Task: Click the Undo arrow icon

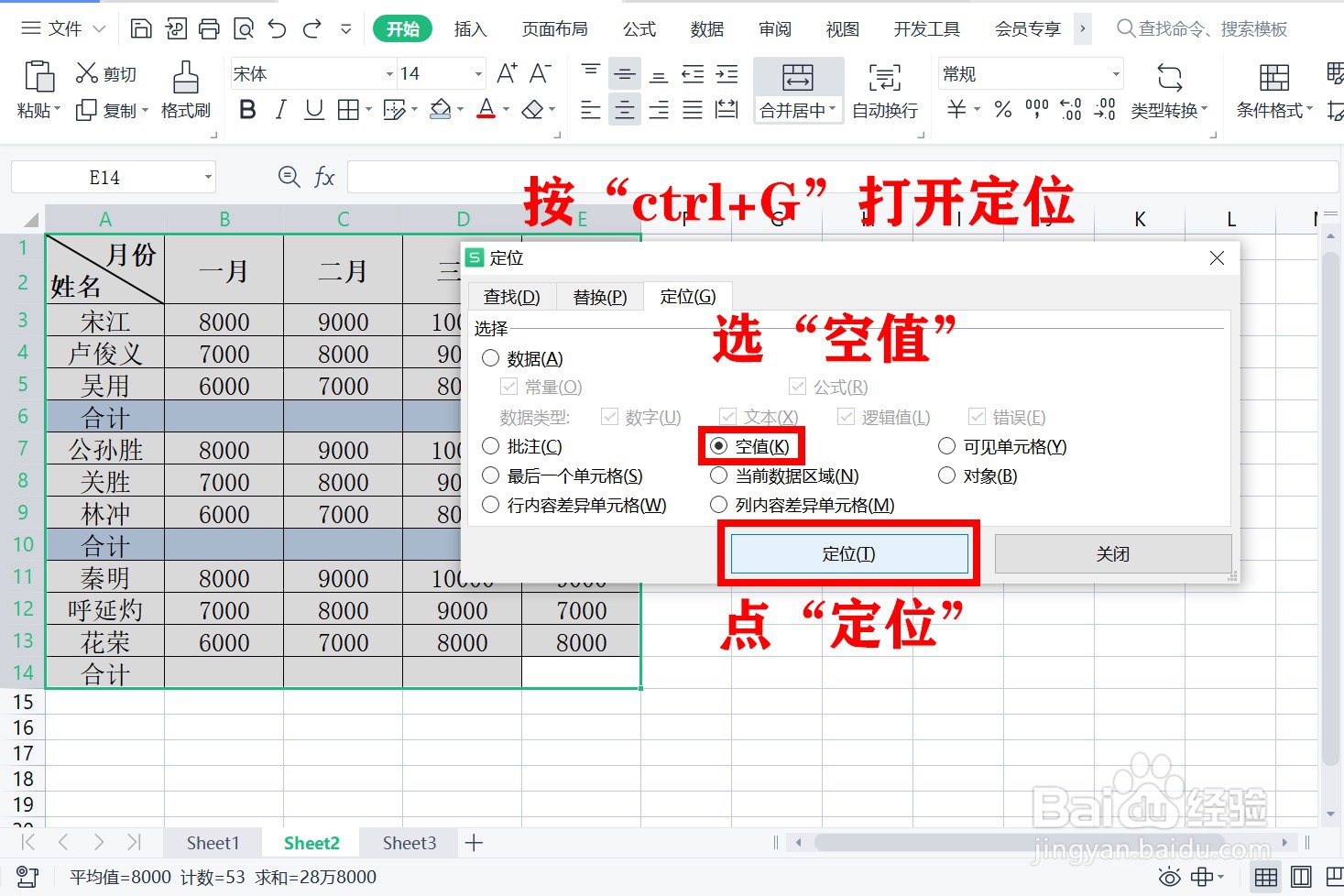Action: point(278,28)
